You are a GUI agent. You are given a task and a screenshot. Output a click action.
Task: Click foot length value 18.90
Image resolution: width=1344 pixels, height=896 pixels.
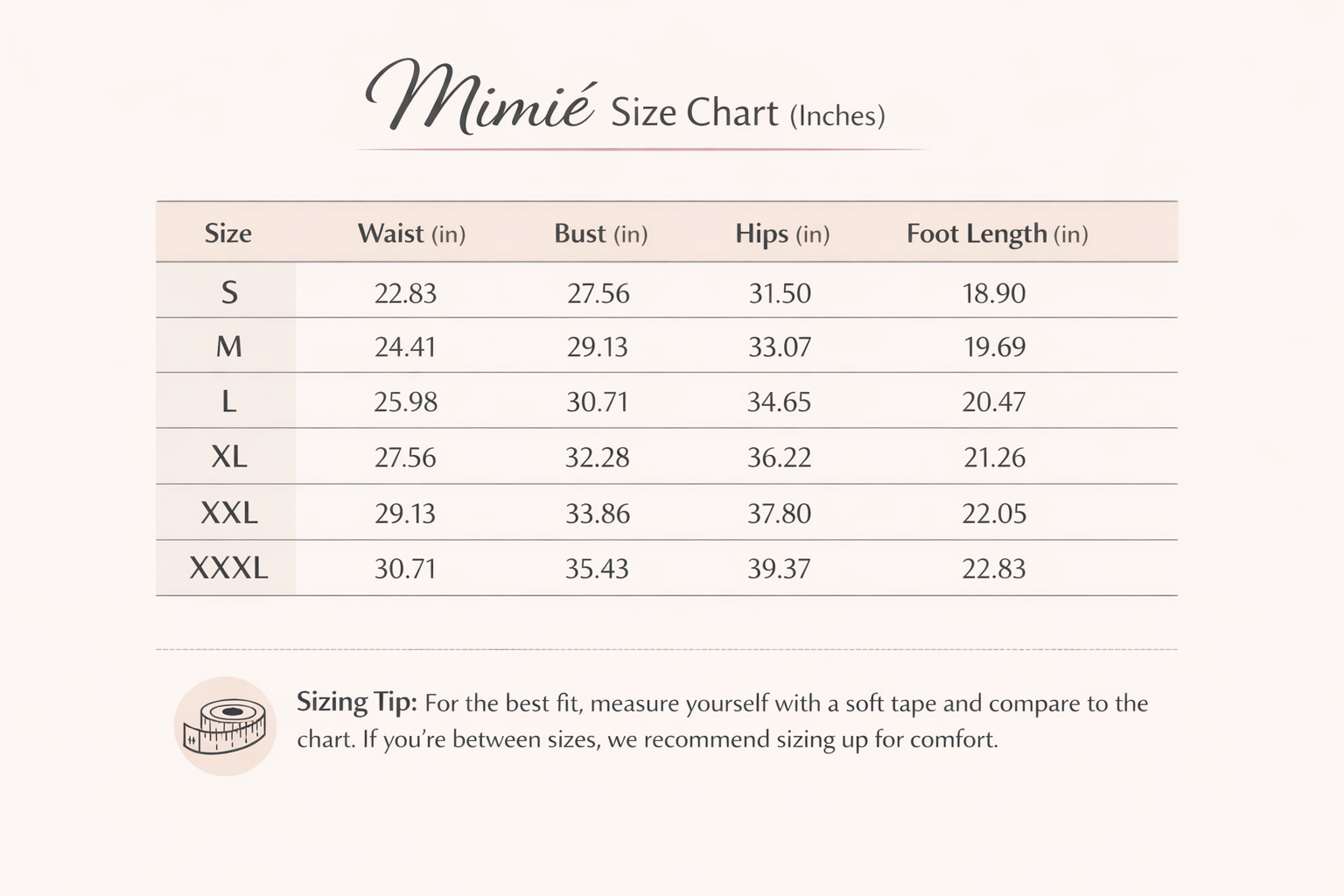(994, 293)
